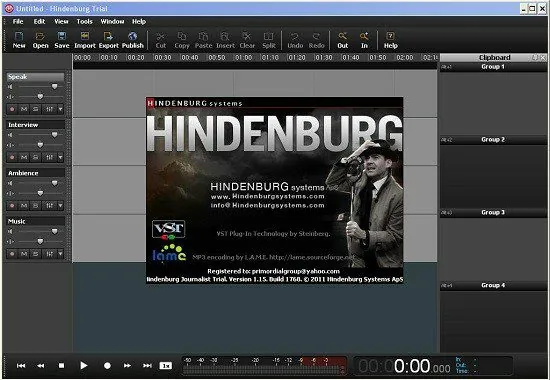The height and width of the screenshot is (380, 550).
Task: Arm the Music track for recording
Action: [x=12, y=253]
